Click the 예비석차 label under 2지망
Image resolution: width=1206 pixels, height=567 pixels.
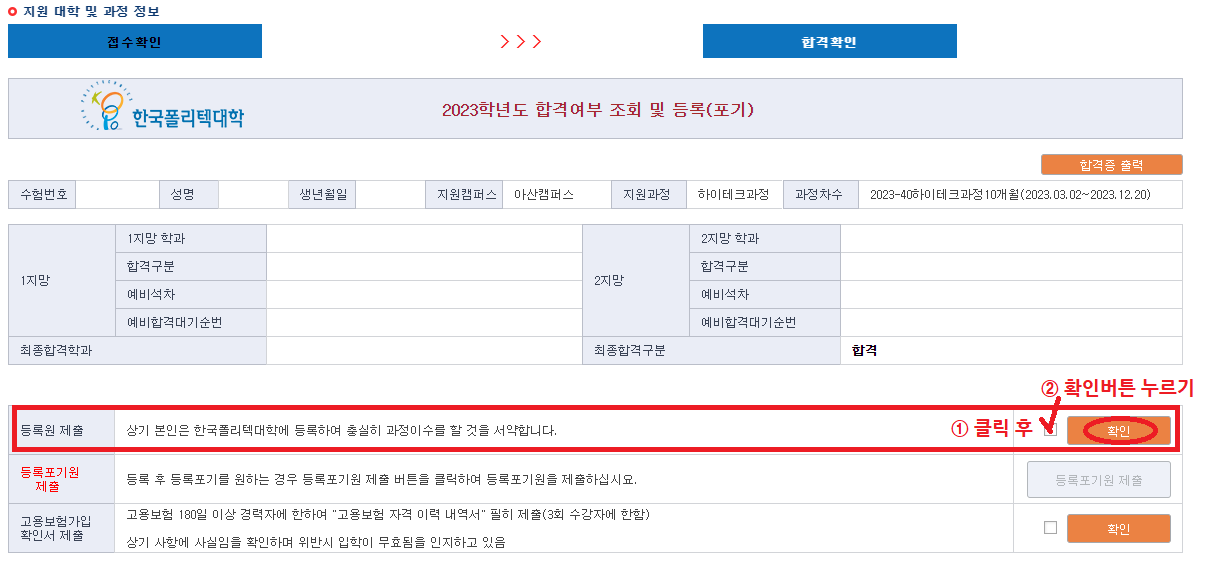[725, 294]
